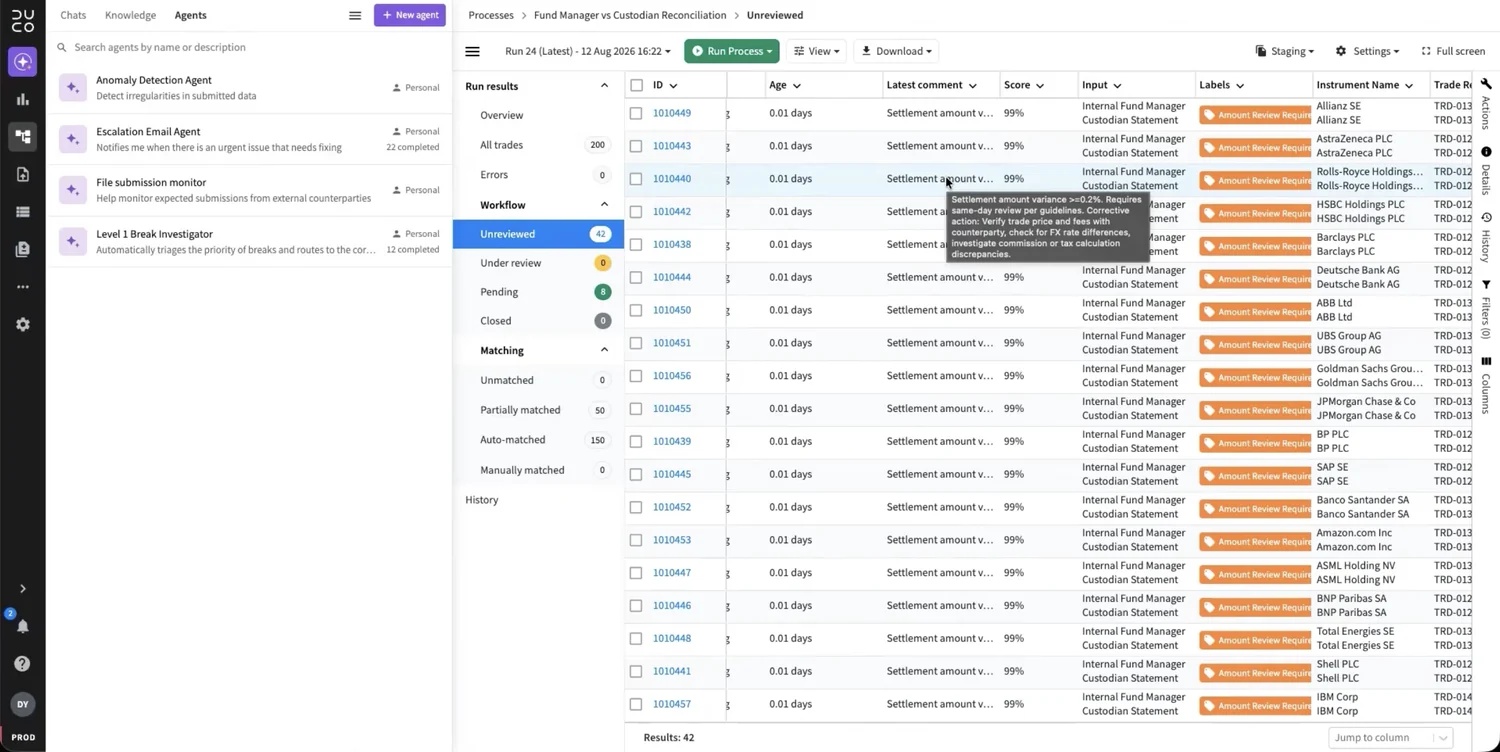Check the box for trade 1010443
This screenshot has width=1500, height=752.
pyautogui.click(x=636, y=146)
